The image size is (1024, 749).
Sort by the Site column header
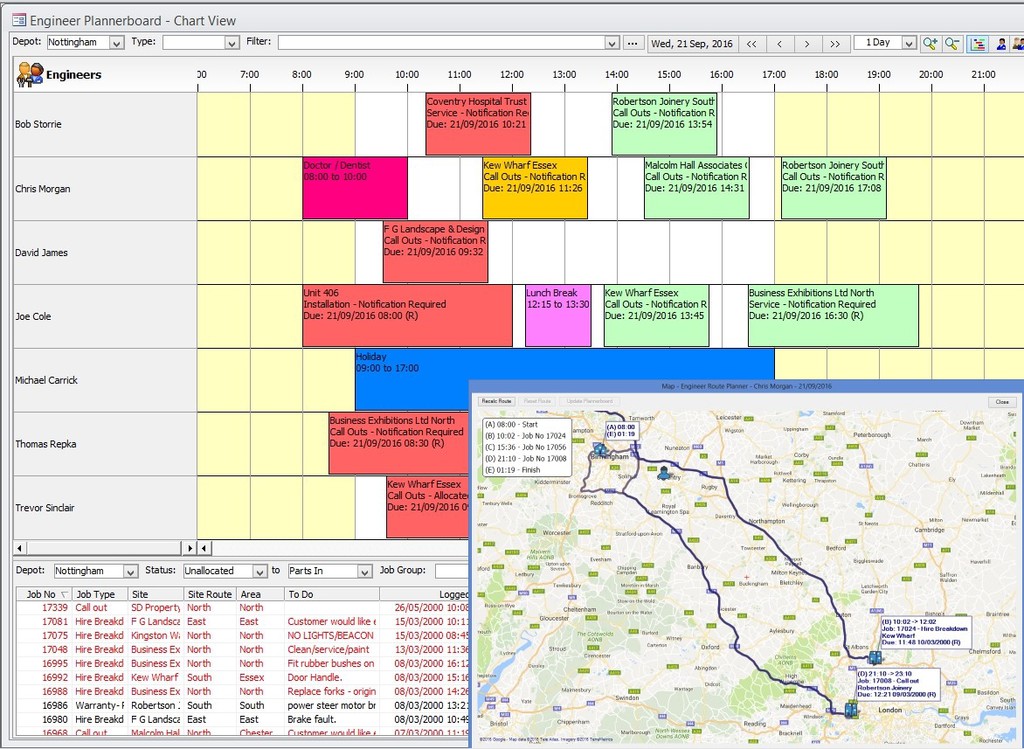155,594
